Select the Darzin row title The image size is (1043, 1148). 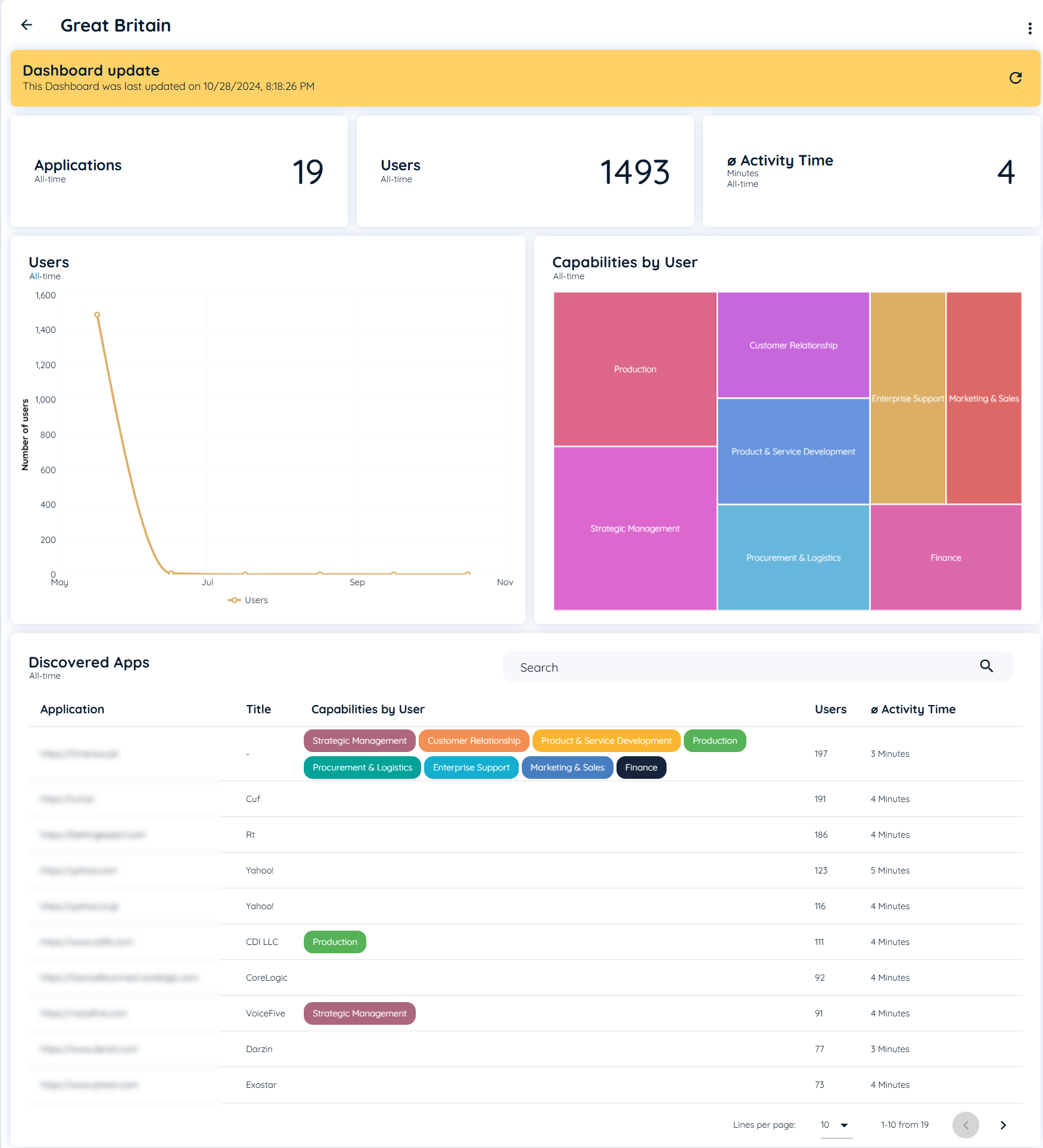(259, 1049)
